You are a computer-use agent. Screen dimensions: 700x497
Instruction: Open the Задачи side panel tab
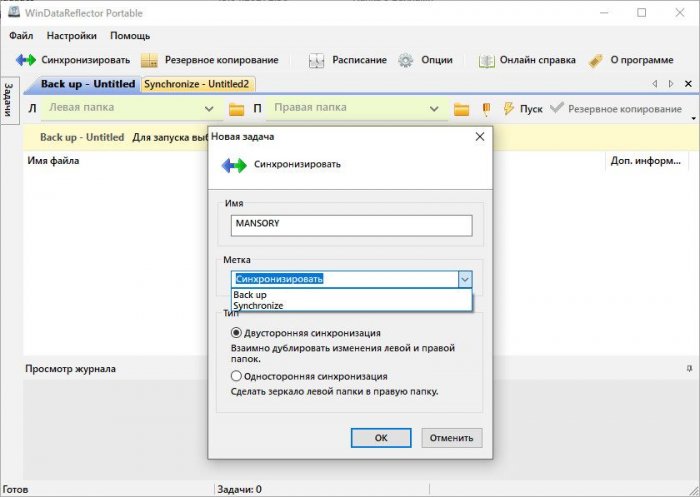tap(7, 100)
